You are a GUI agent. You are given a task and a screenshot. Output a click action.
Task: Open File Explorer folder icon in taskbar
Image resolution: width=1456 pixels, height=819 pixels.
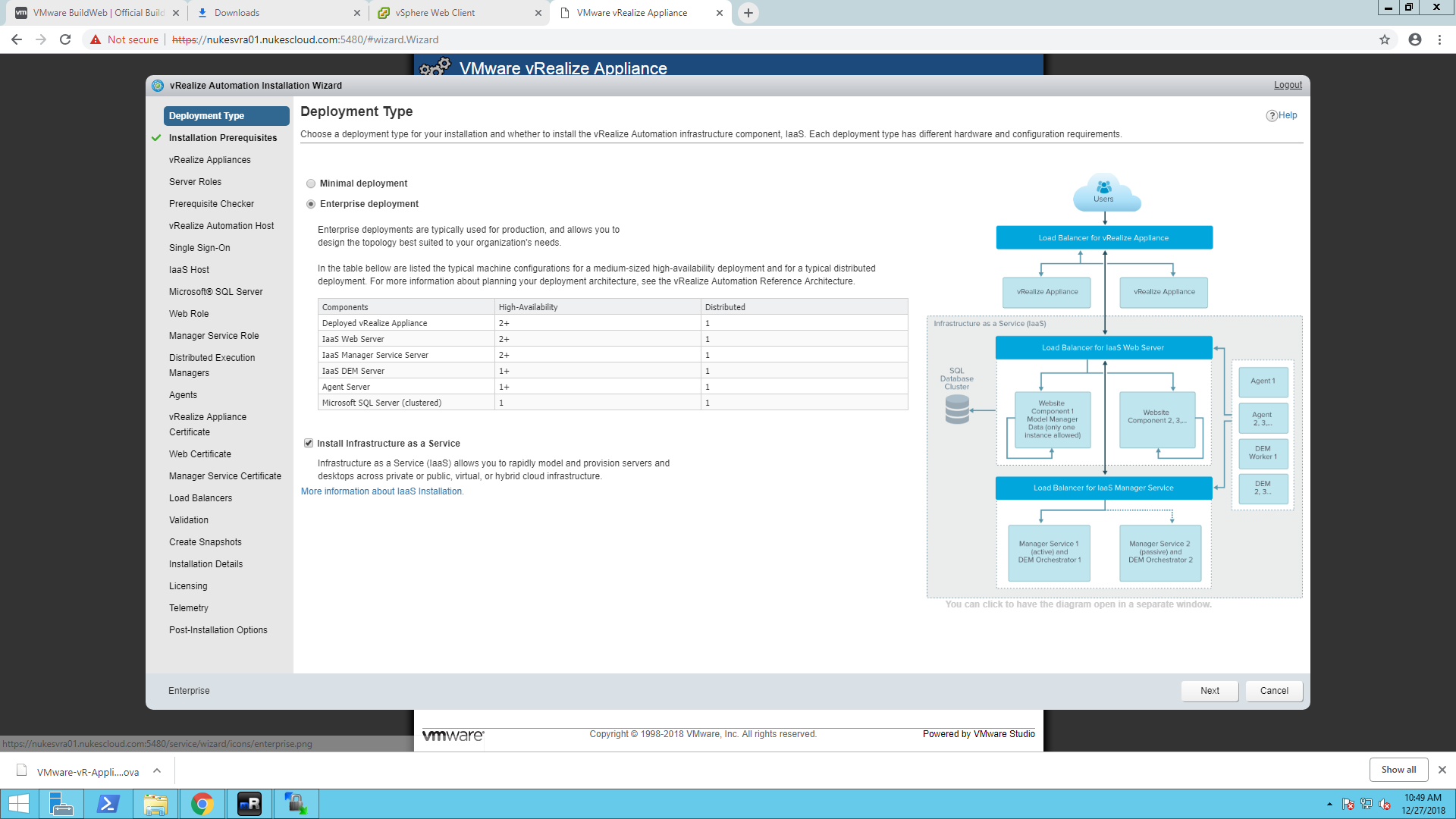click(x=155, y=804)
